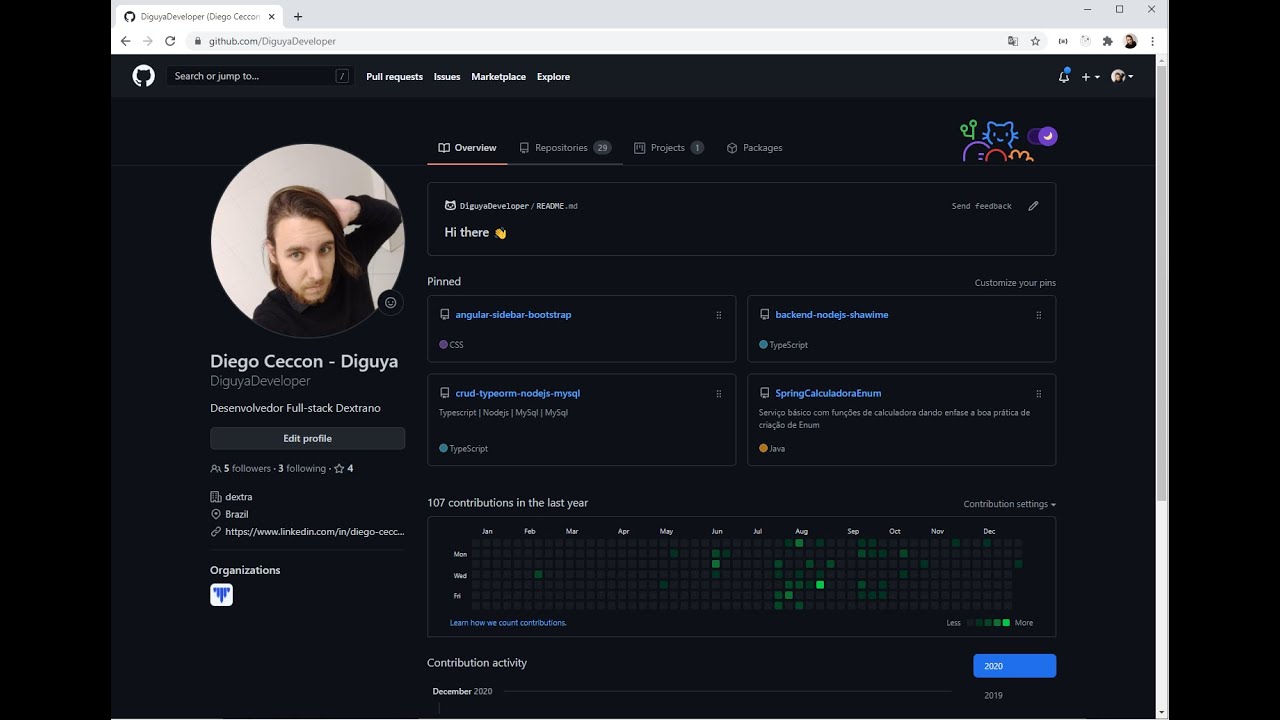
Task: Toggle the dark mode switch
Action: pos(1045,136)
